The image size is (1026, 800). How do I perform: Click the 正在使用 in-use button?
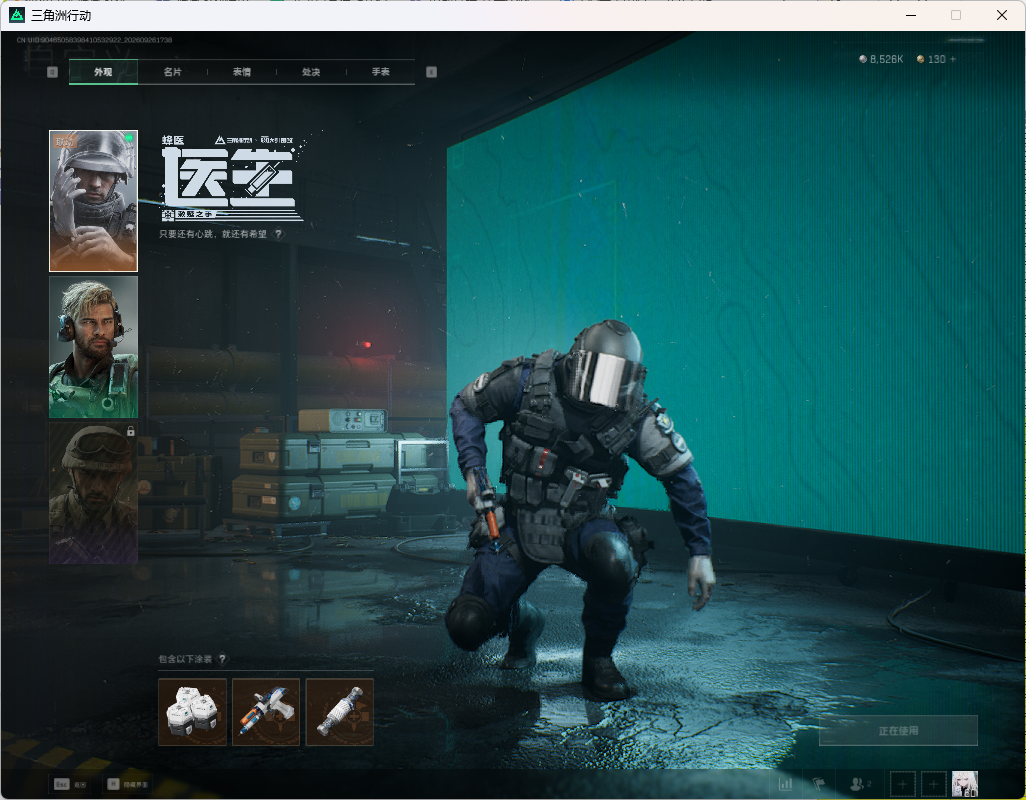pos(898,730)
